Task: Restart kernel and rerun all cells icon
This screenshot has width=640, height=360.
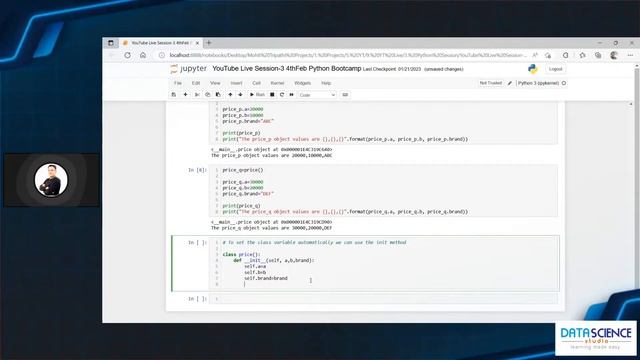Action: (291, 95)
